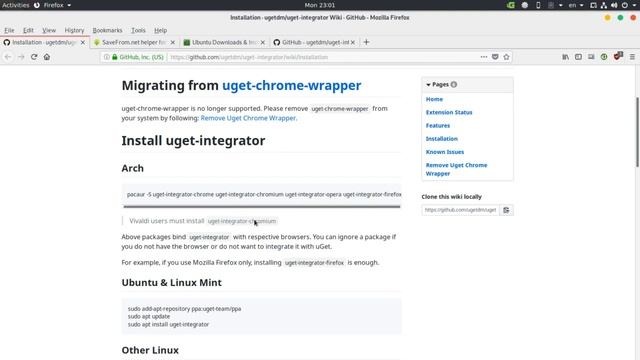Focus the clone wiki URL field
640x360 pixels.
tap(460, 210)
